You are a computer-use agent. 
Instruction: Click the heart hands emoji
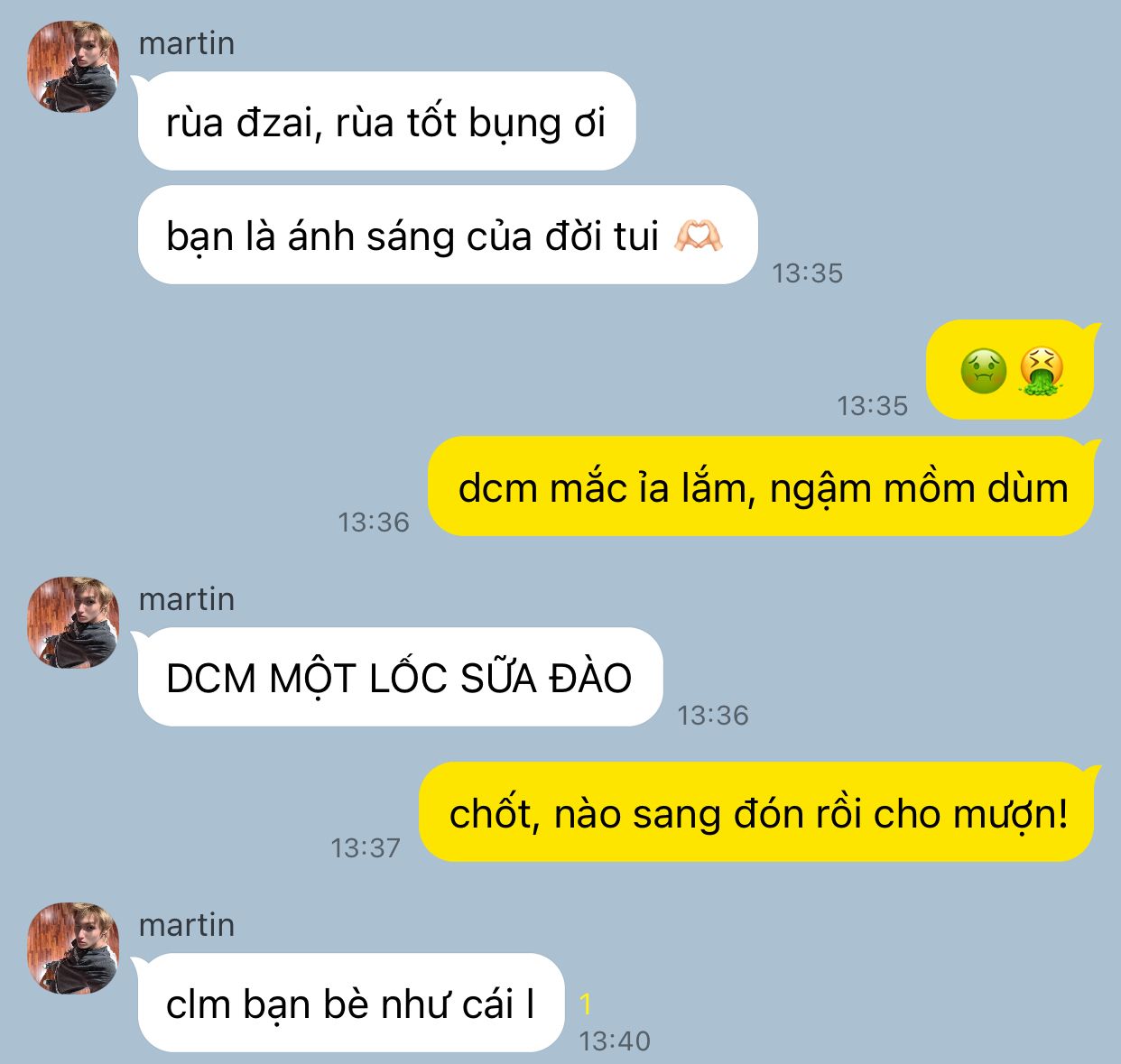[x=698, y=236]
